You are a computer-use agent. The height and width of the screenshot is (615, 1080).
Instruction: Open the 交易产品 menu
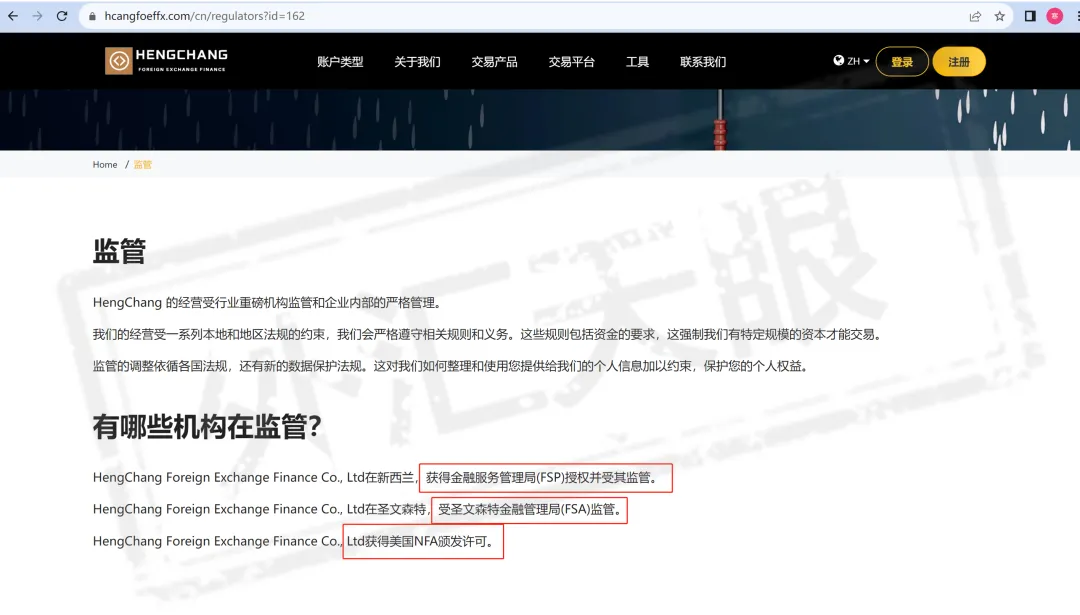pos(495,62)
